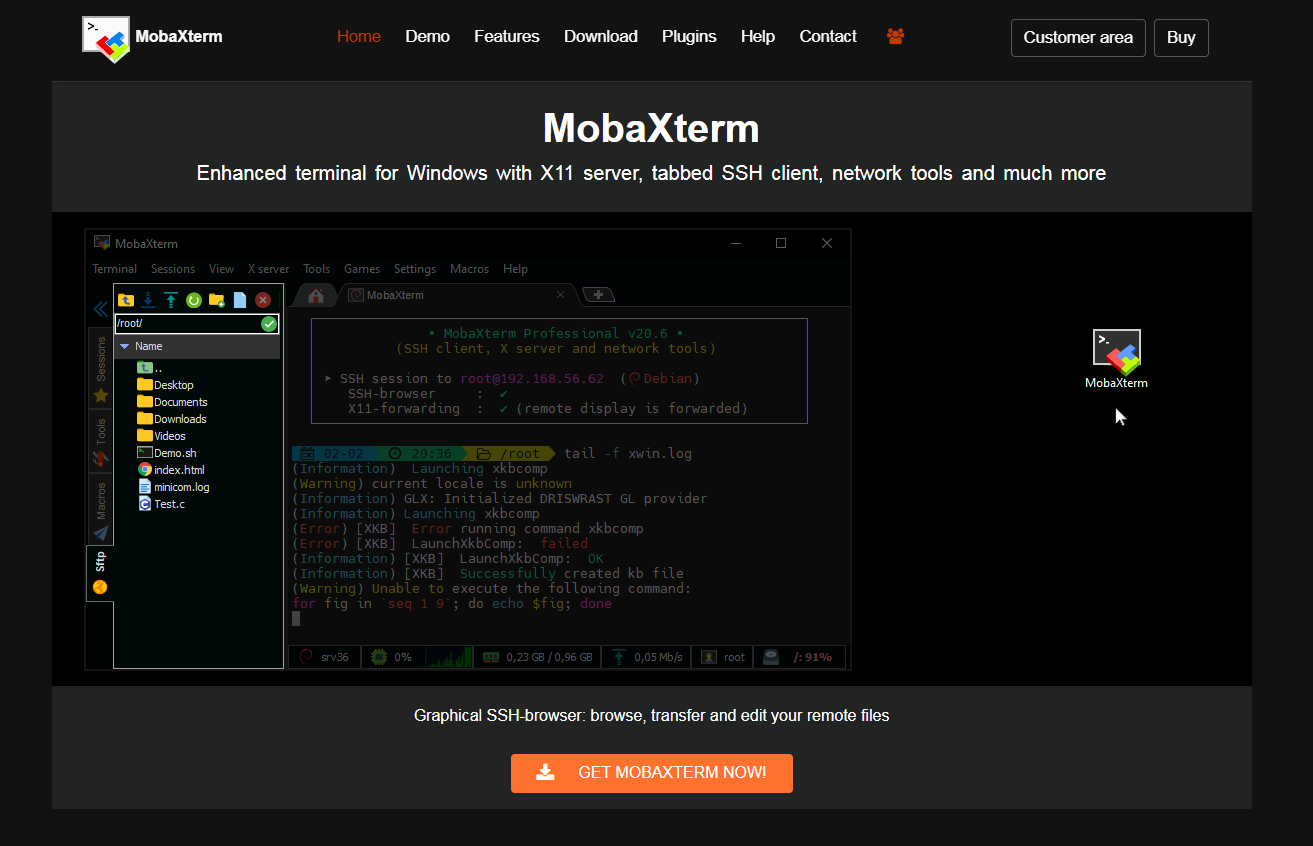Click parent folder icon in SFTP toolbar
Viewport: 1313px width, 846px height.
[126, 299]
